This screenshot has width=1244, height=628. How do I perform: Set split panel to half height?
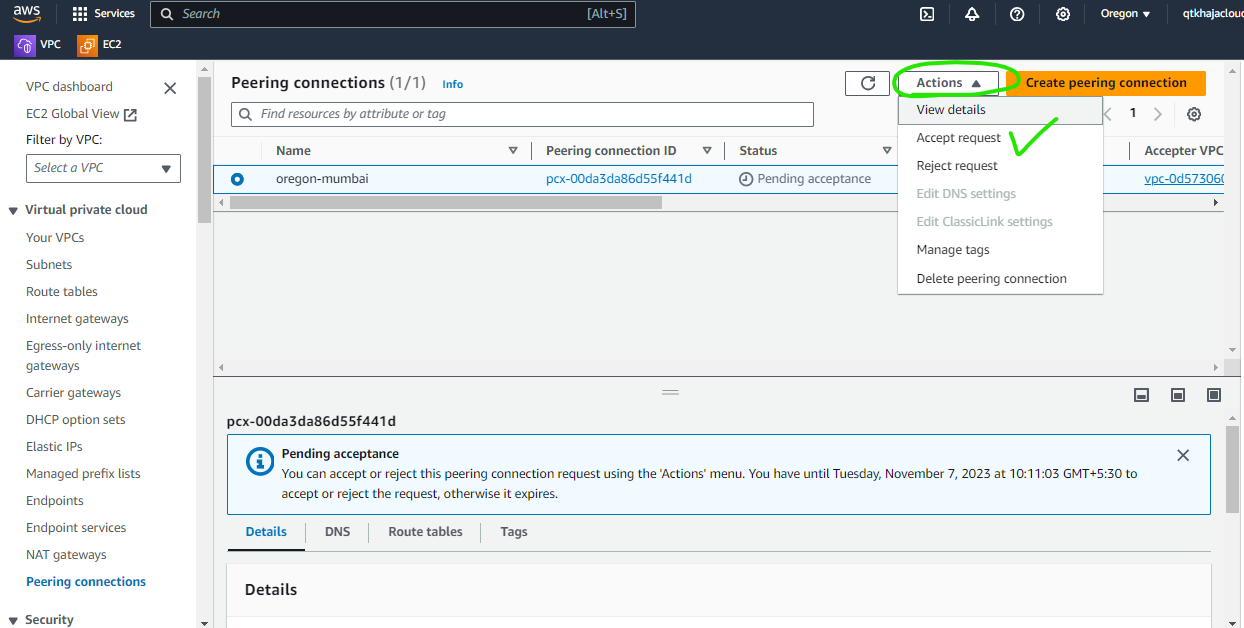point(1178,395)
